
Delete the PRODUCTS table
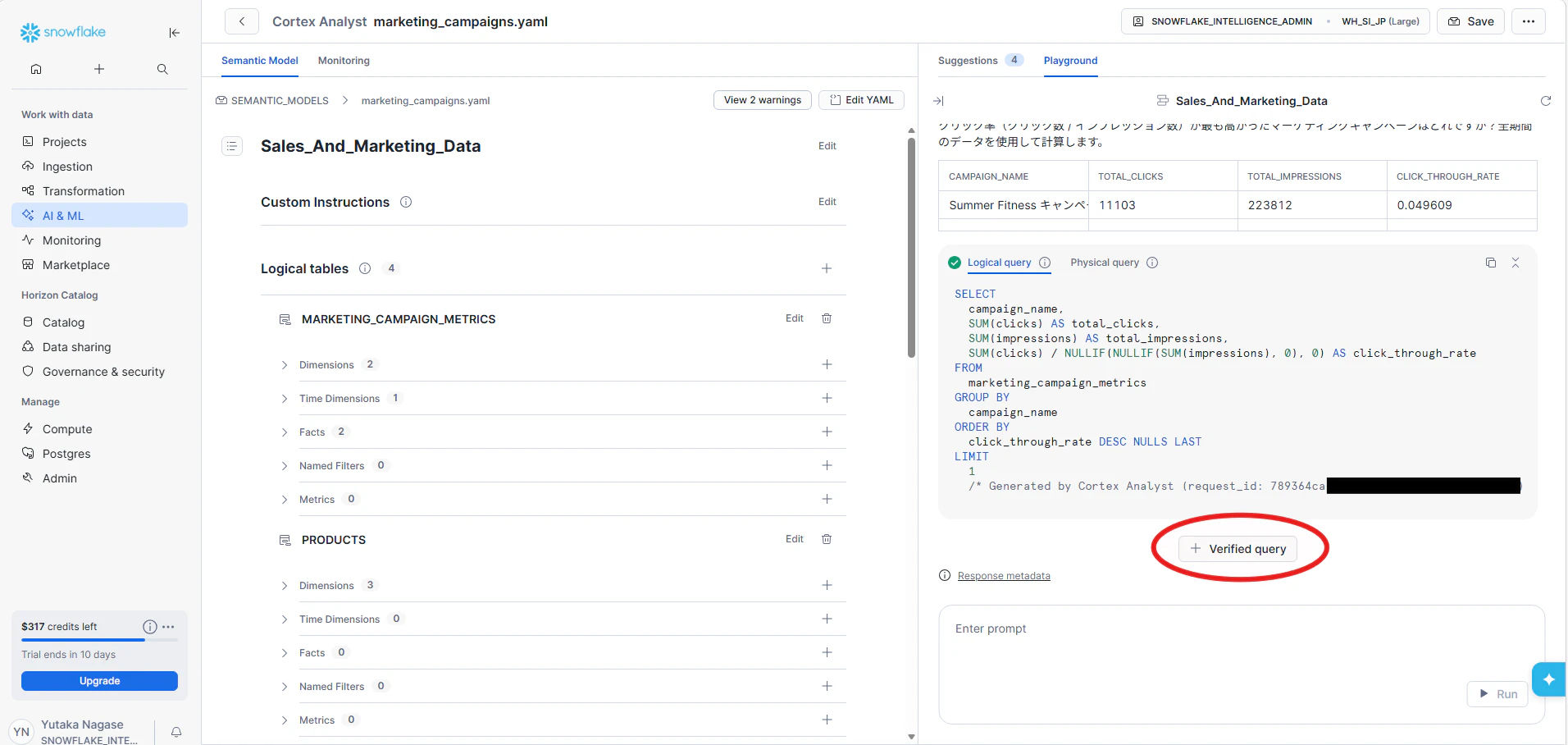827,539
